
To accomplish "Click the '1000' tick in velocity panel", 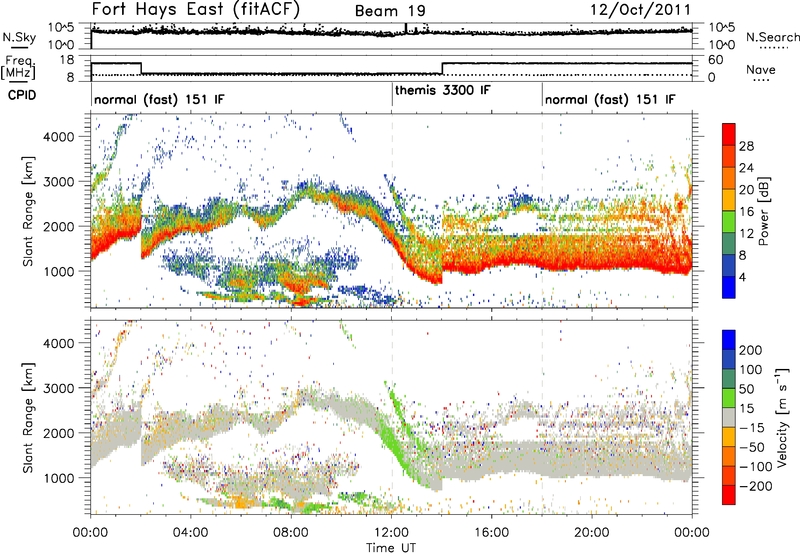I will tap(58, 478).
